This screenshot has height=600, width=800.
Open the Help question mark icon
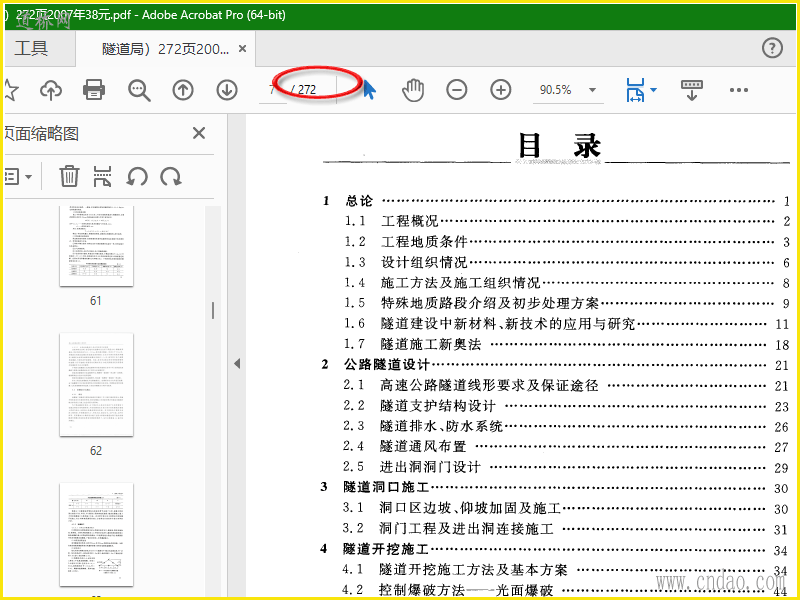tap(772, 48)
